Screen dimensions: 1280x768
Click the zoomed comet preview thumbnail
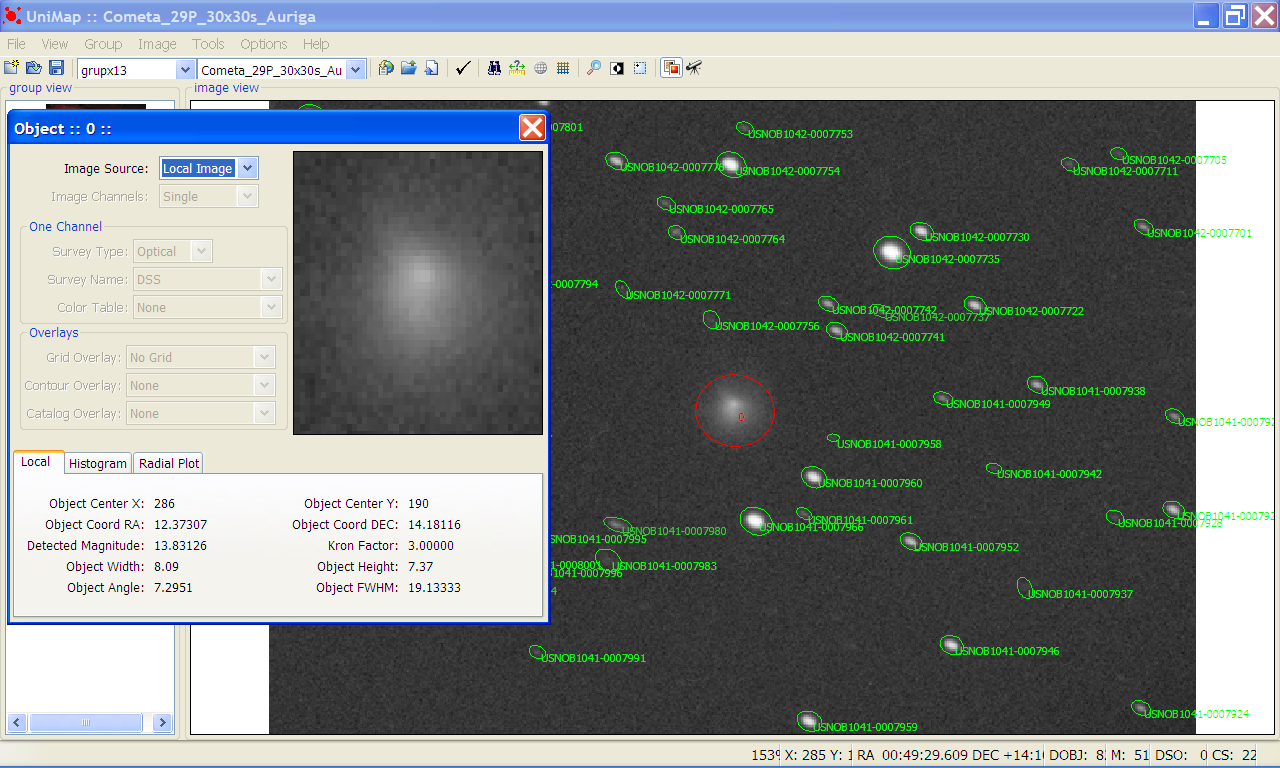(x=418, y=293)
